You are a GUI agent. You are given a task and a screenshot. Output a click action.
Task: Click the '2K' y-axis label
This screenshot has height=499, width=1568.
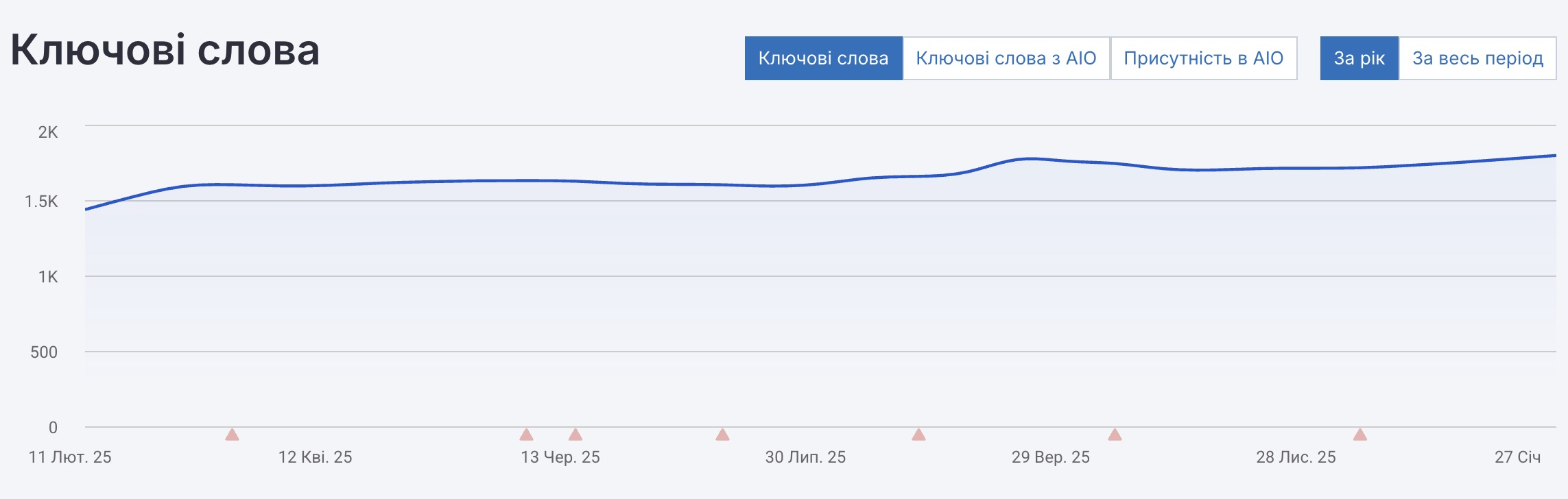pyautogui.click(x=48, y=132)
